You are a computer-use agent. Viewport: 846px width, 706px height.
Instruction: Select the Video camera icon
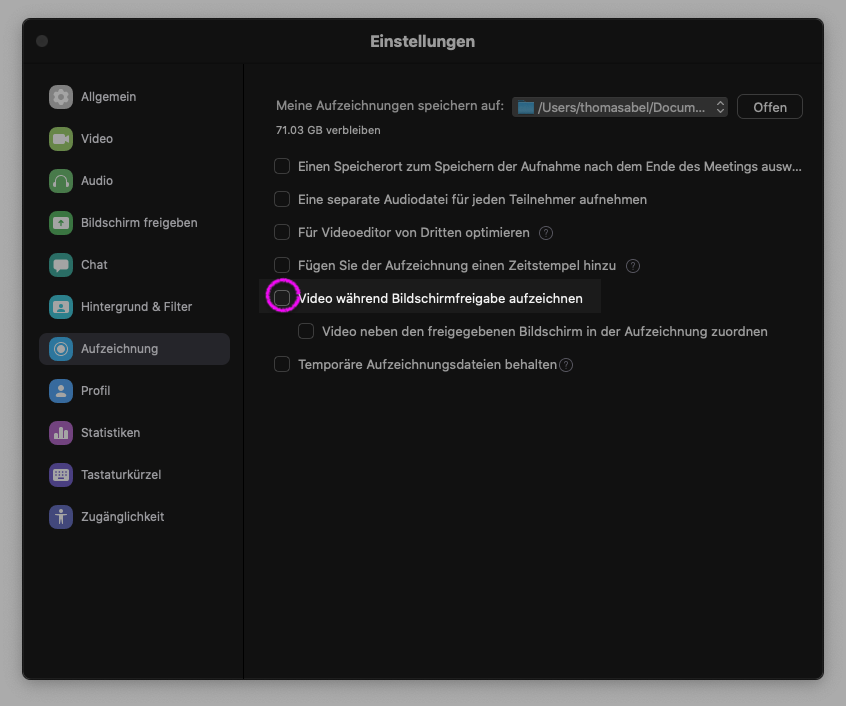(x=61, y=139)
